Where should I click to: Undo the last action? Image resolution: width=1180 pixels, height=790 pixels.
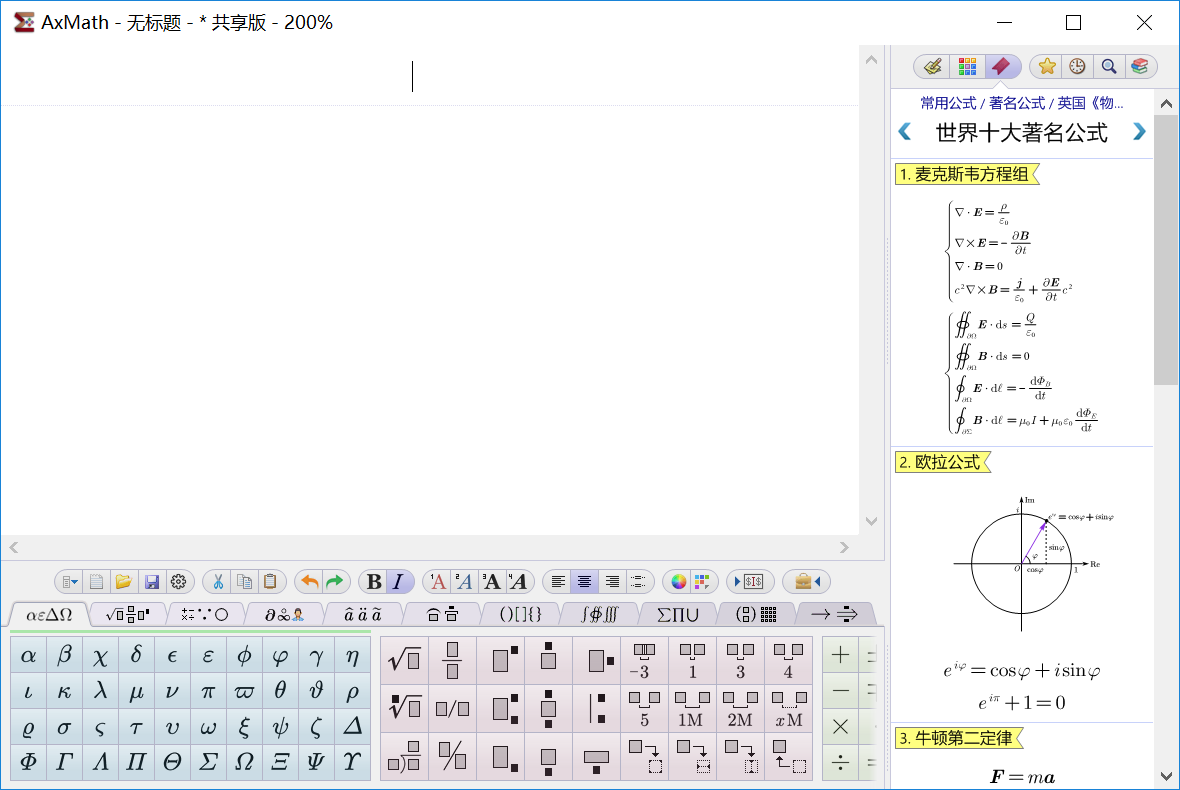coord(309,582)
